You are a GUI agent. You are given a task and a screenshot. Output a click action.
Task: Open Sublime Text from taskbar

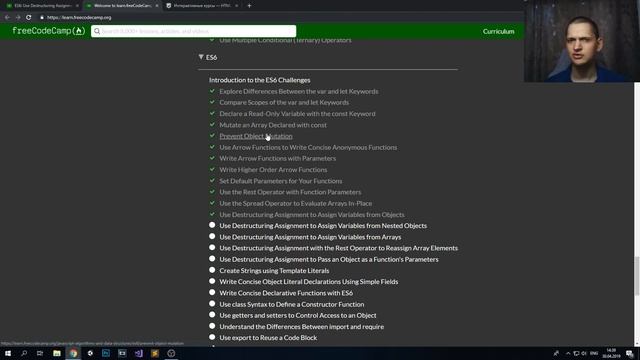point(155,353)
